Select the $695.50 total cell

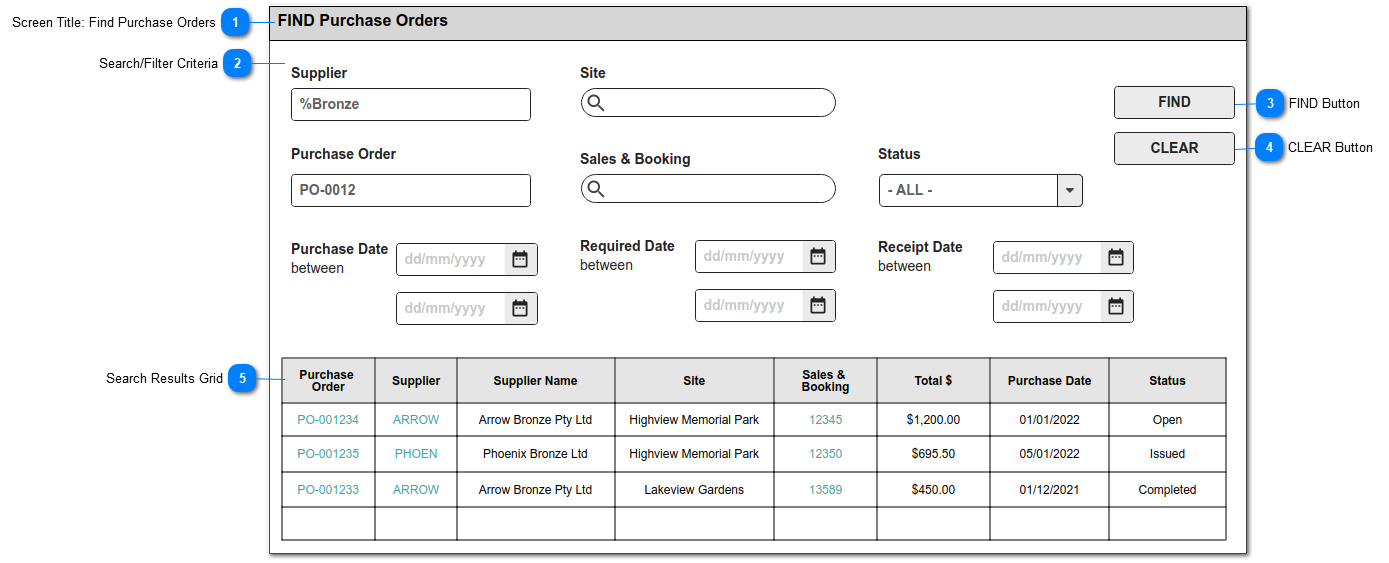click(x=933, y=454)
